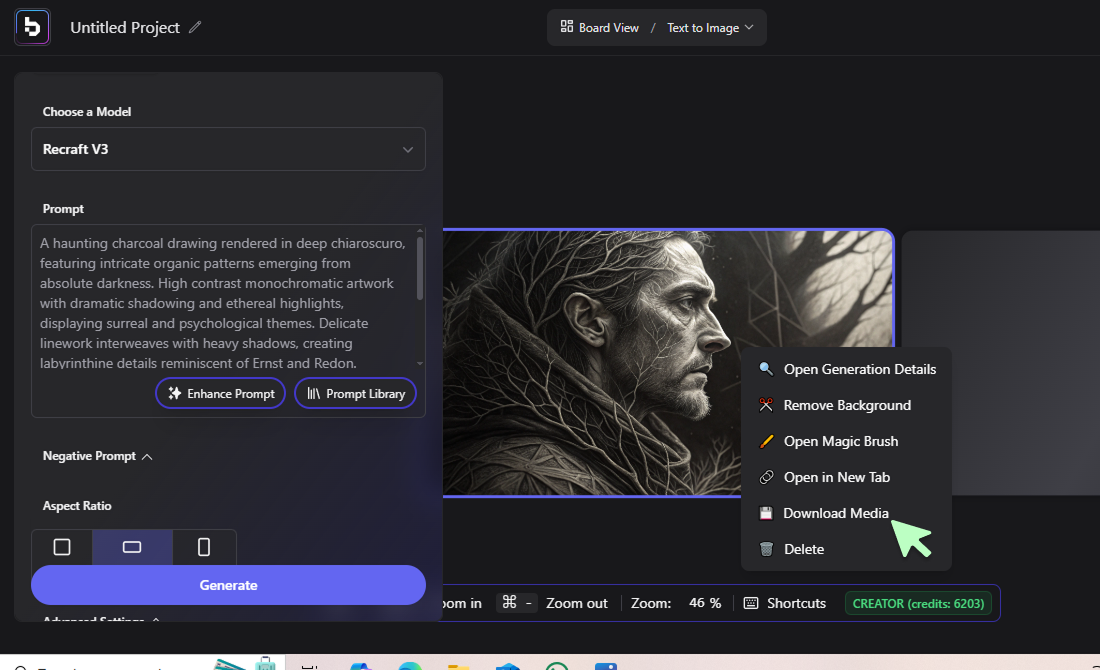Screen dimensions: 1100x670
Task: Open the Text to Image mode dropdown
Action: tap(710, 27)
